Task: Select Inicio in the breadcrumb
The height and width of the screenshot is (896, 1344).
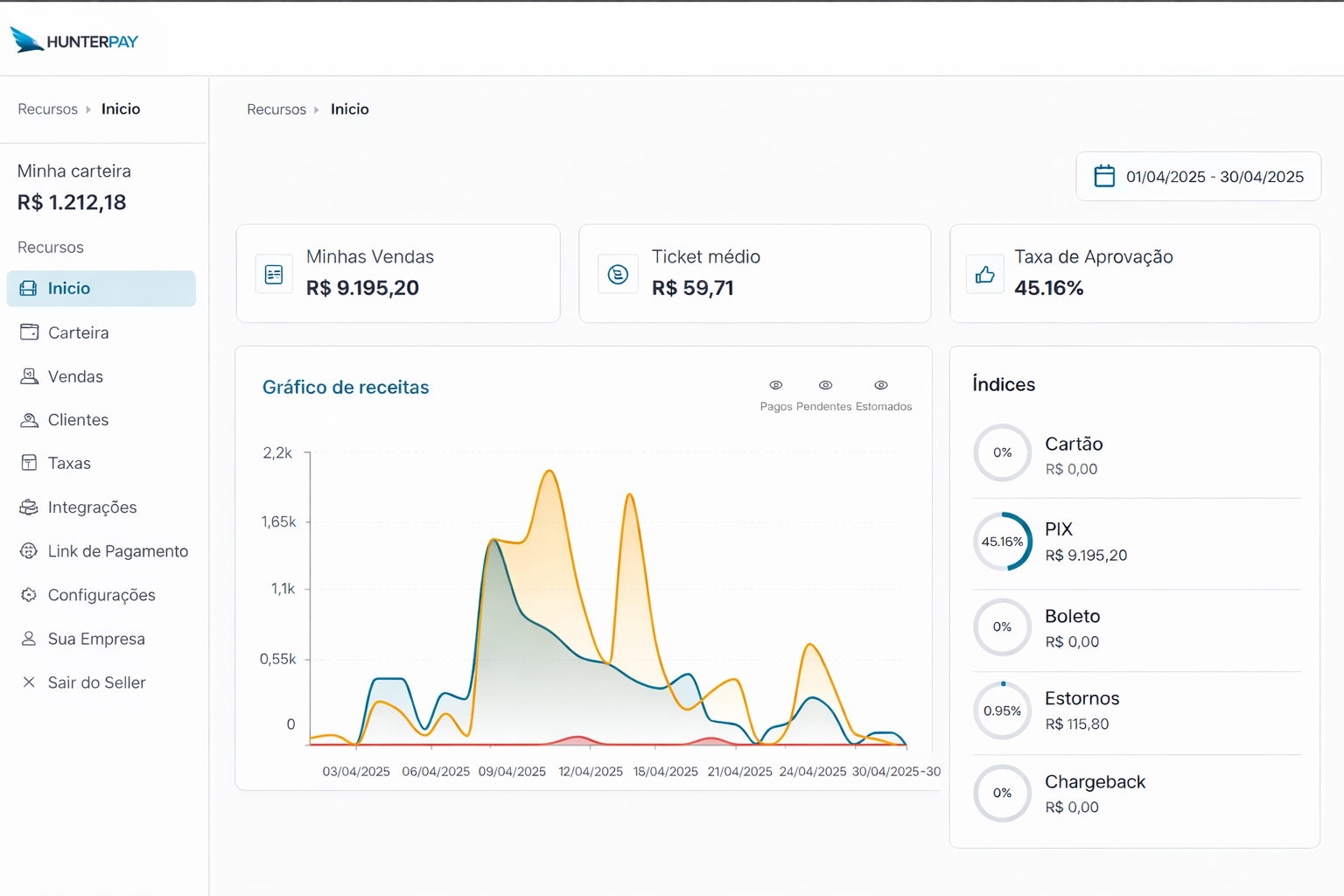Action: click(x=350, y=108)
